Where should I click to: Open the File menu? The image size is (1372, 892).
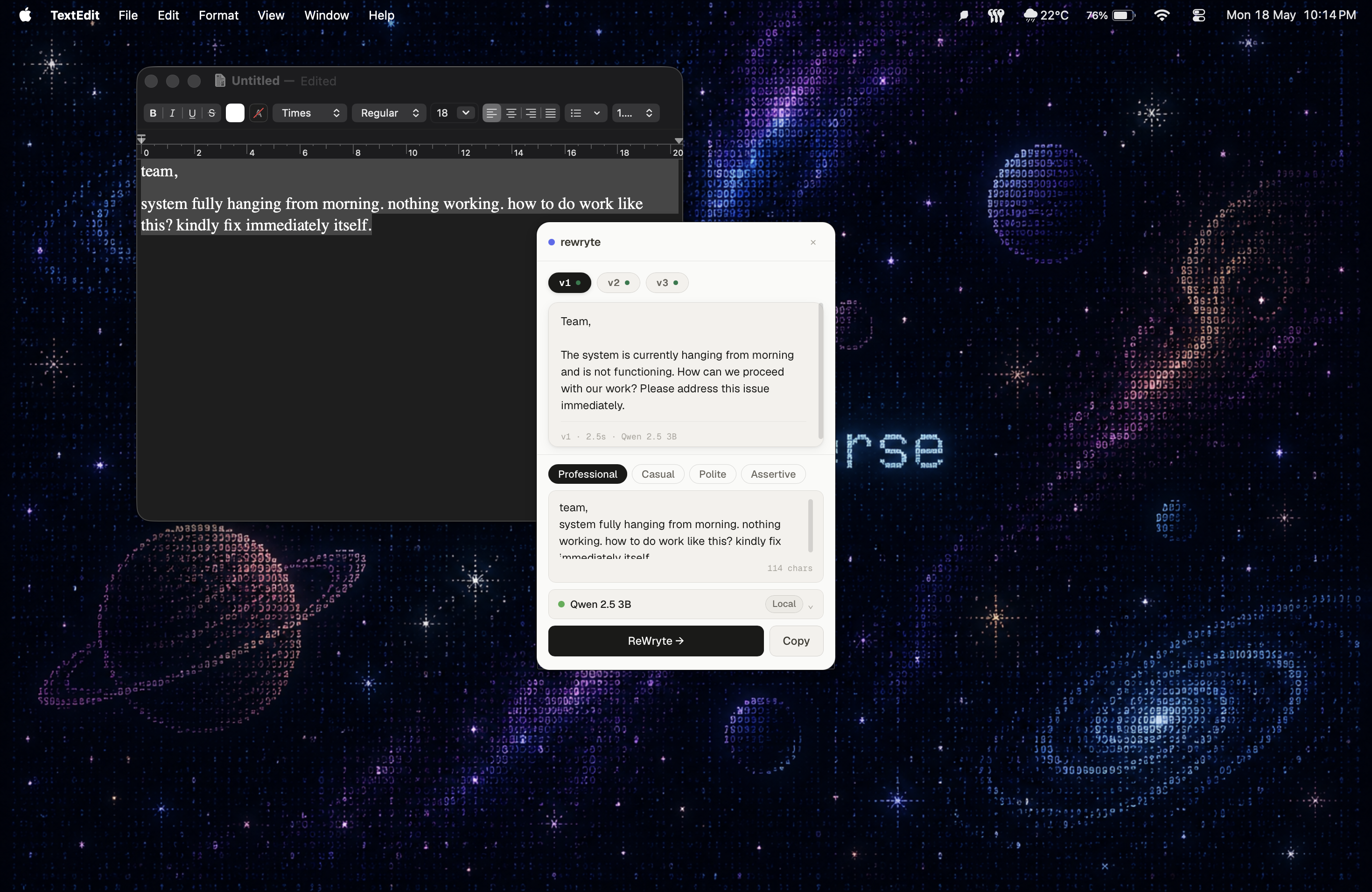(x=128, y=15)
